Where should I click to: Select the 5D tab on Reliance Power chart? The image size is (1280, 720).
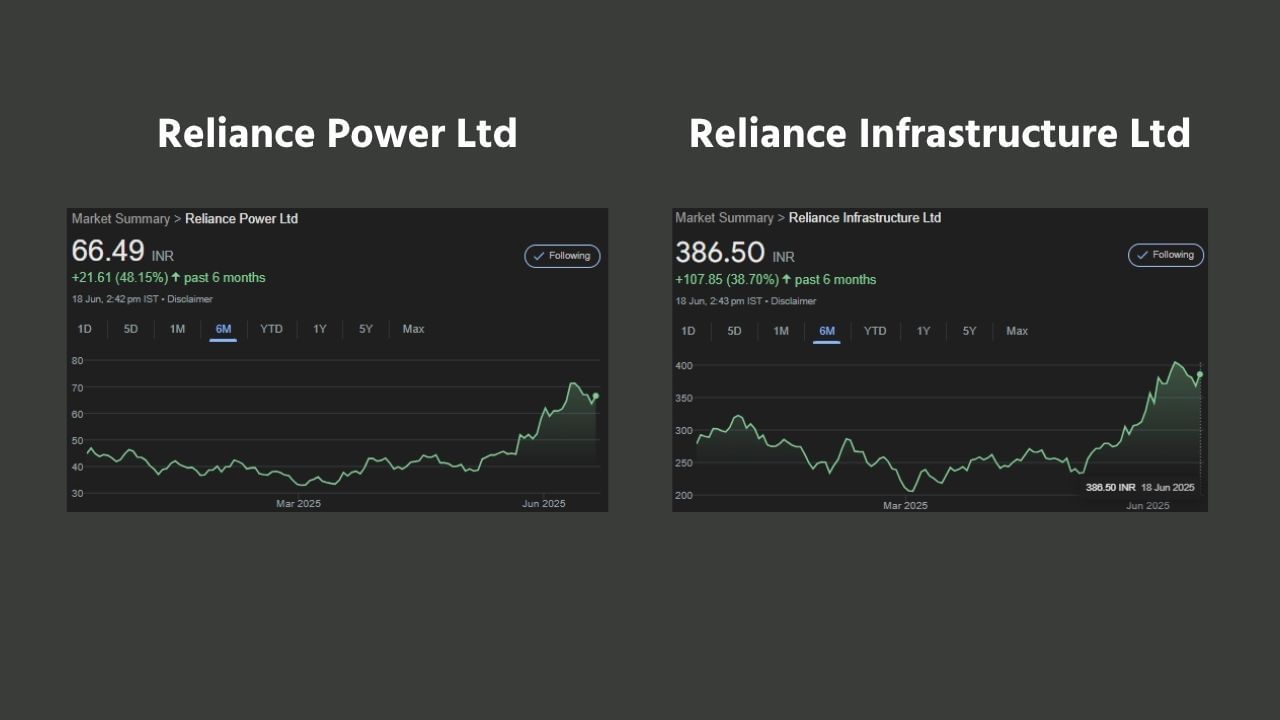(x=131, y=329)
